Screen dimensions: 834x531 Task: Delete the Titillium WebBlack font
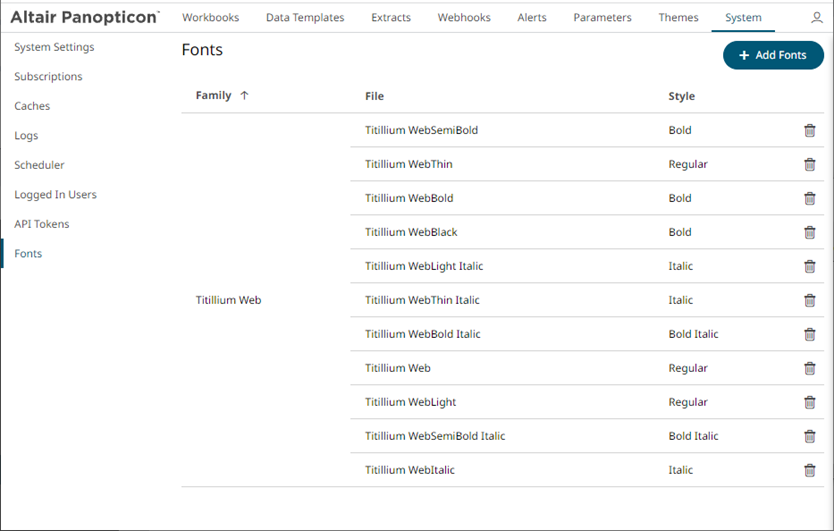(x=810, y=233)
